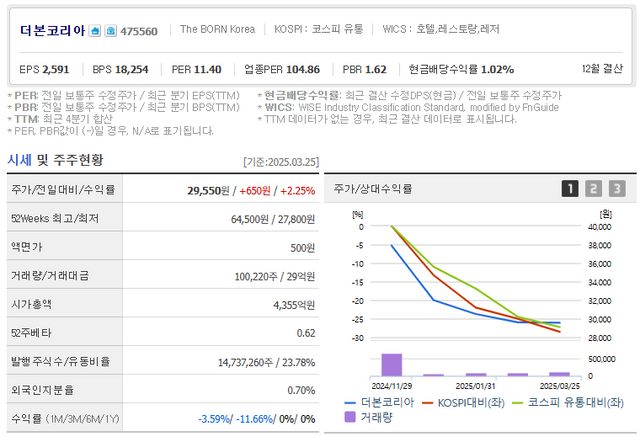Click the 더본코리아 company name heading
The image size is (640, 436).
point(52,30)
